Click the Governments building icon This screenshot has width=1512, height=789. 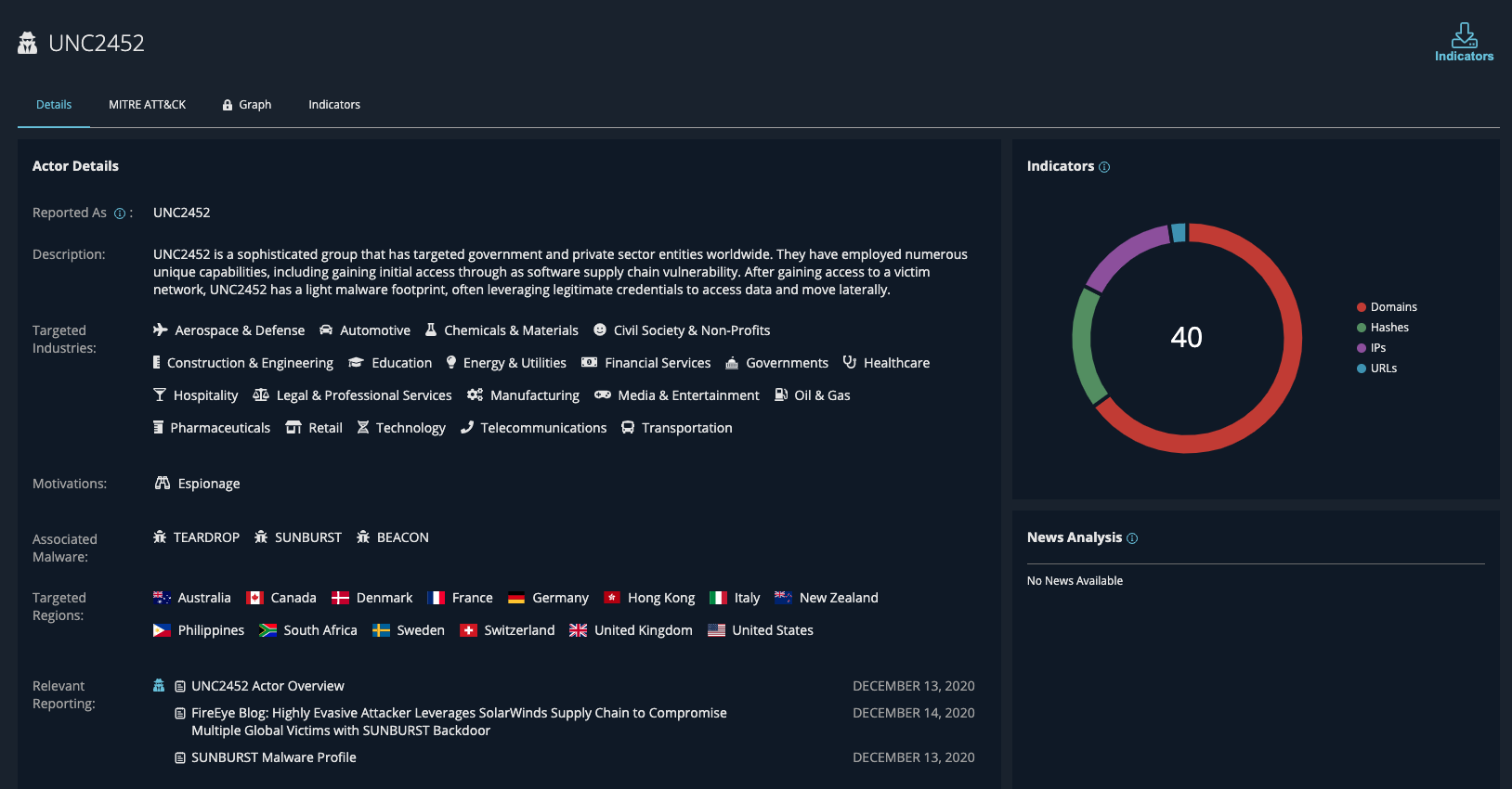point(732,363)
